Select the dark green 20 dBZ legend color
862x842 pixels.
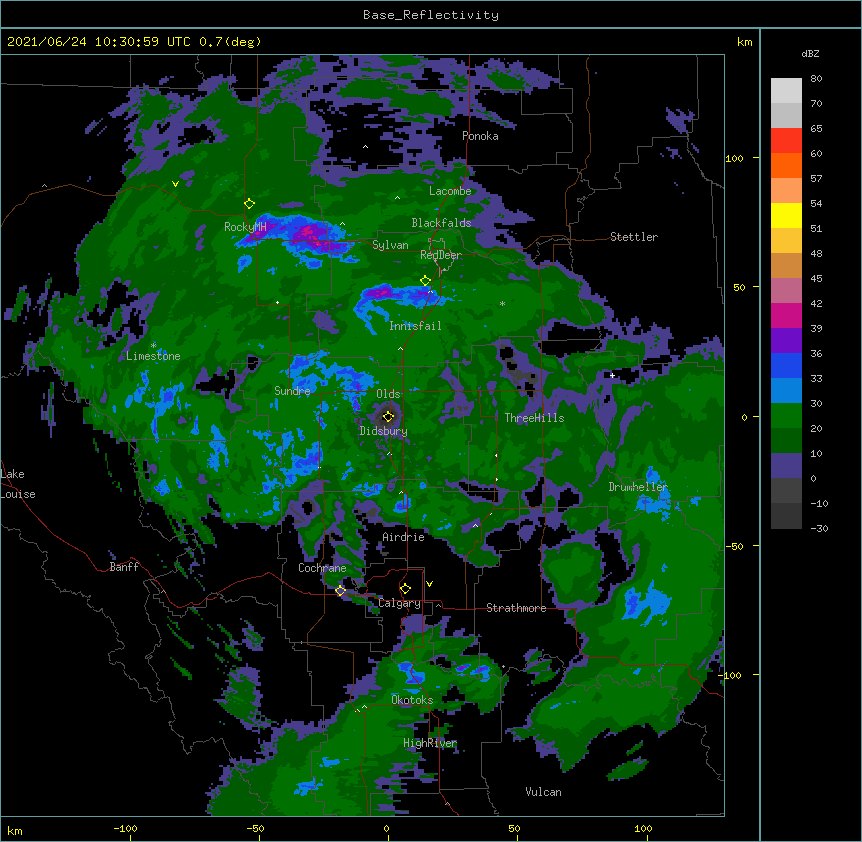(x=786, y=441)
